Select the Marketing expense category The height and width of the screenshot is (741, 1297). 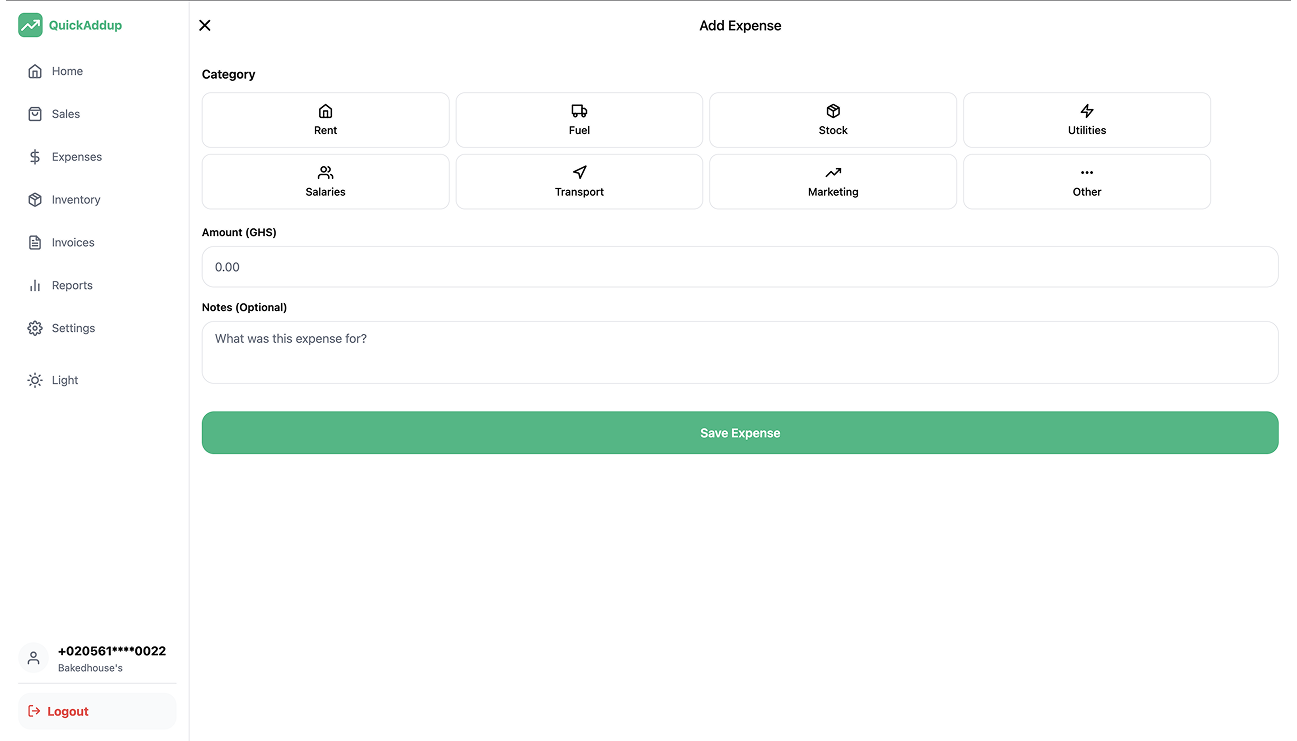coord(832,181)
